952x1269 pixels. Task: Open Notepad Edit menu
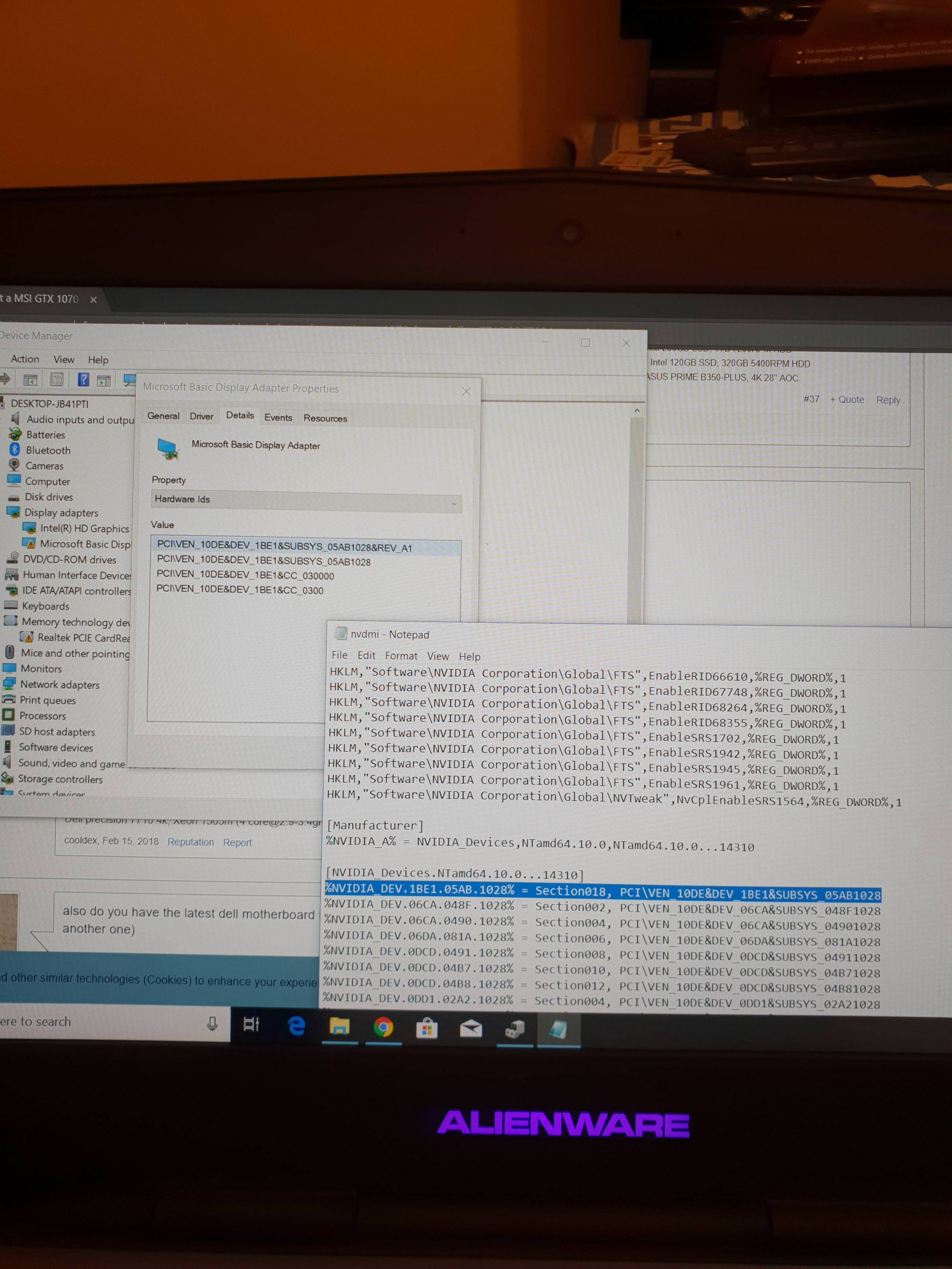366,655
